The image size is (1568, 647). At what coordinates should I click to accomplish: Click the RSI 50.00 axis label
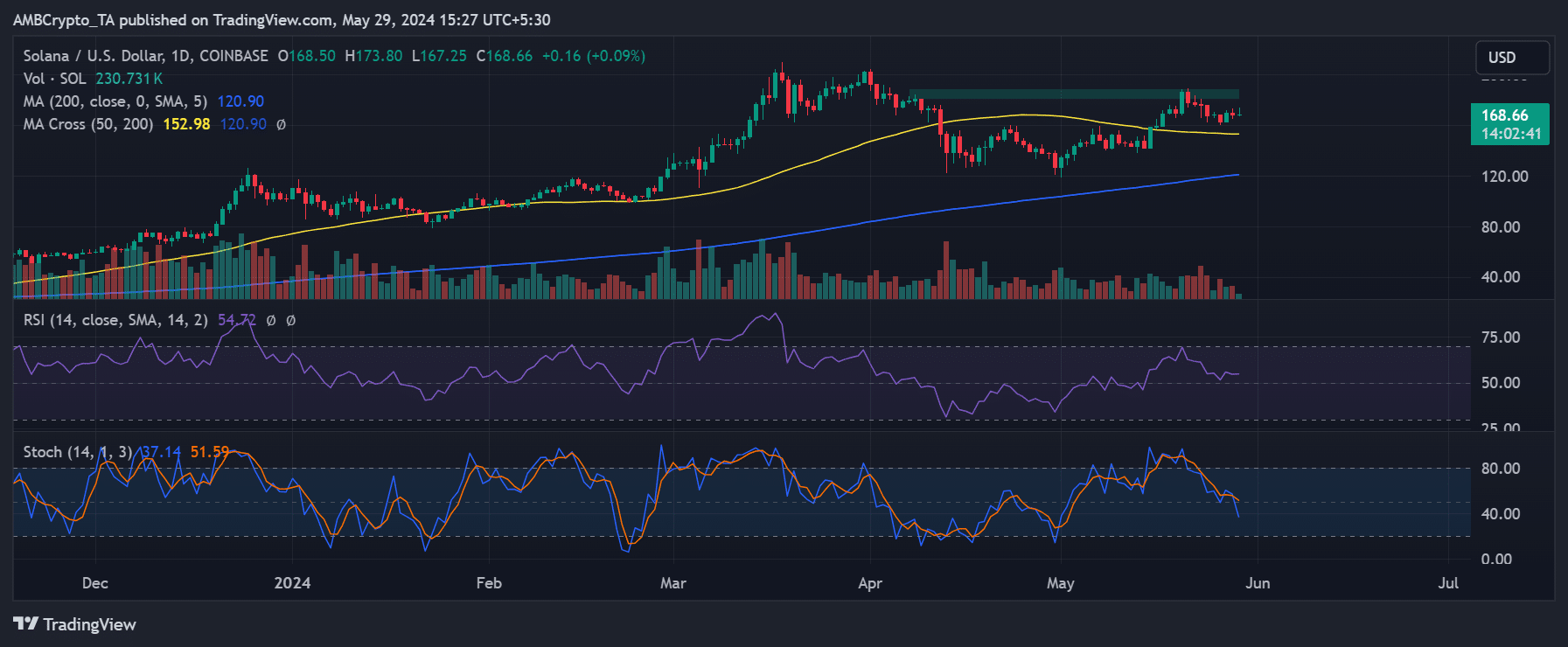(1501, 383)
